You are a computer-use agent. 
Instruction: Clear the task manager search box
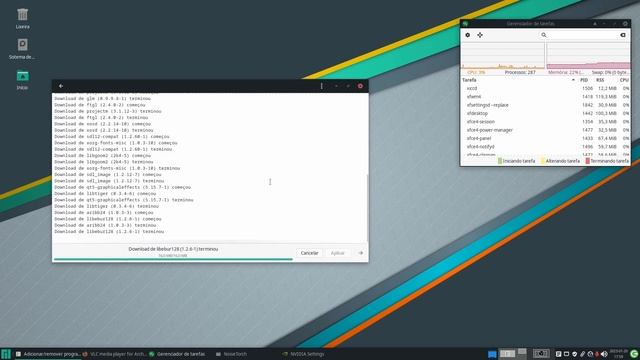click(x=623, y=35)
